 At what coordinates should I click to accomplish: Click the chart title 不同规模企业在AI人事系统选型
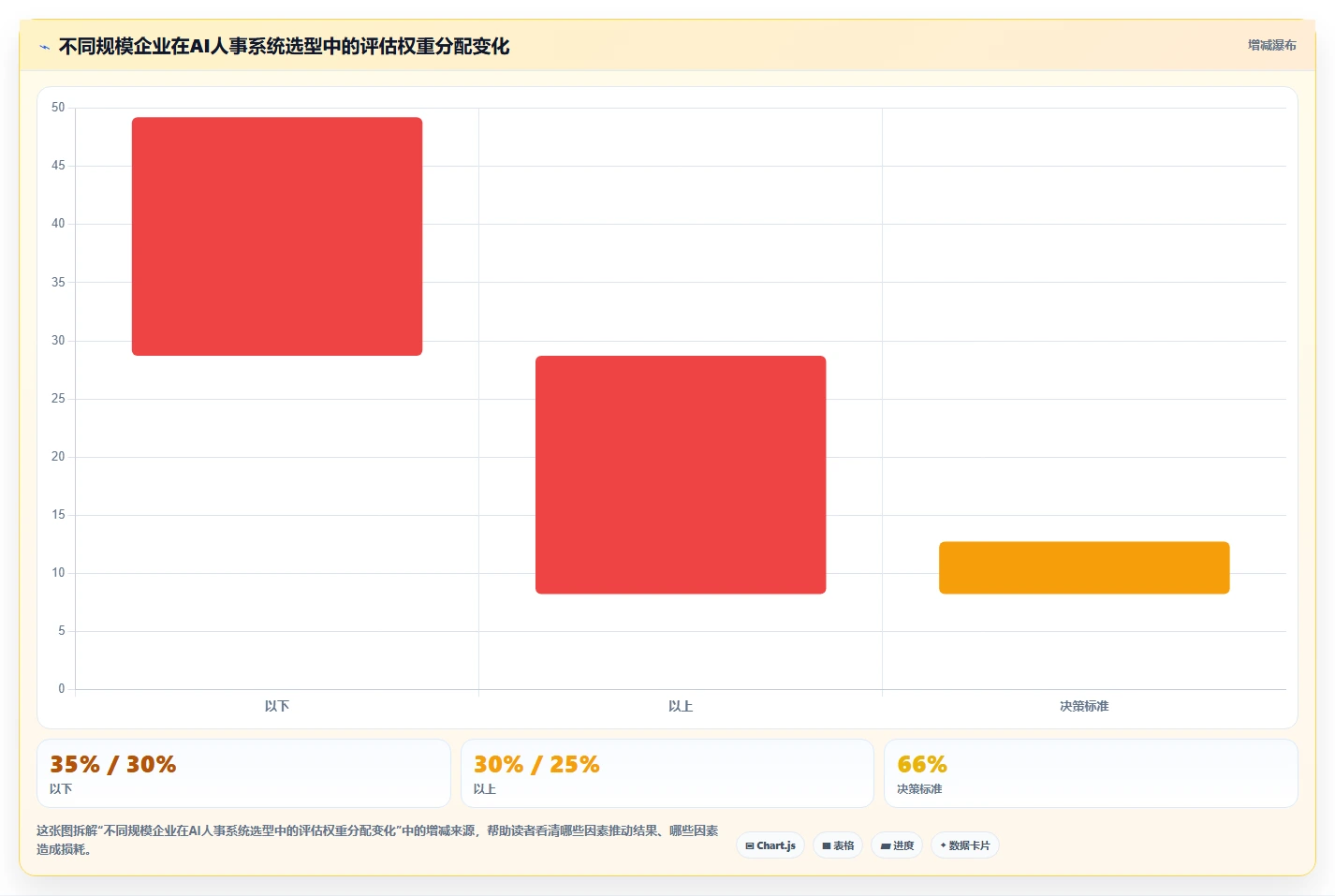click(x=284, y=46)
